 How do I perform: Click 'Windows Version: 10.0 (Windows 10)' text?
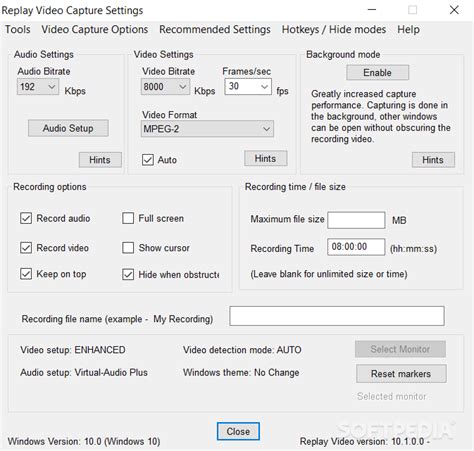click(84, 441)
